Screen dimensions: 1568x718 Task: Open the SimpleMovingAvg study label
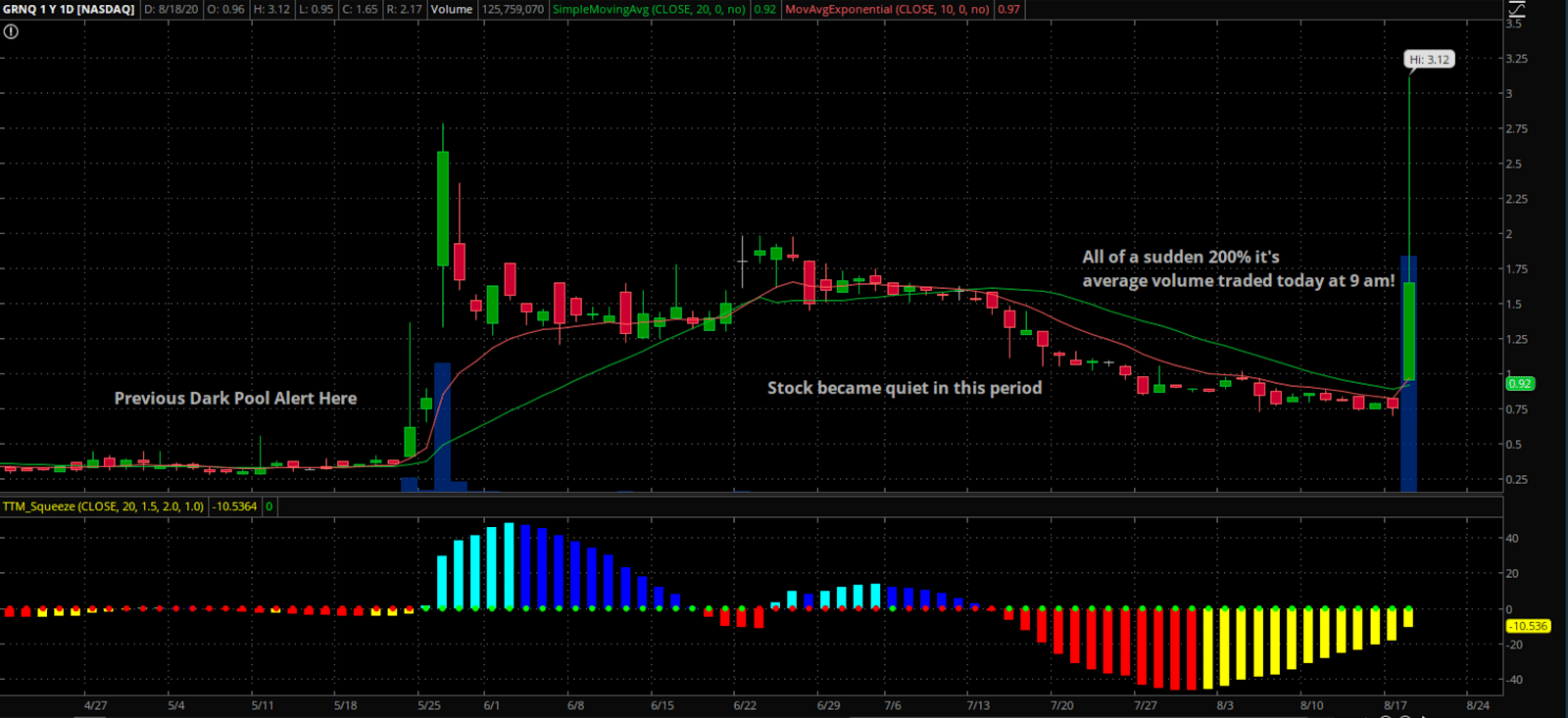click(x=649, y=9)
